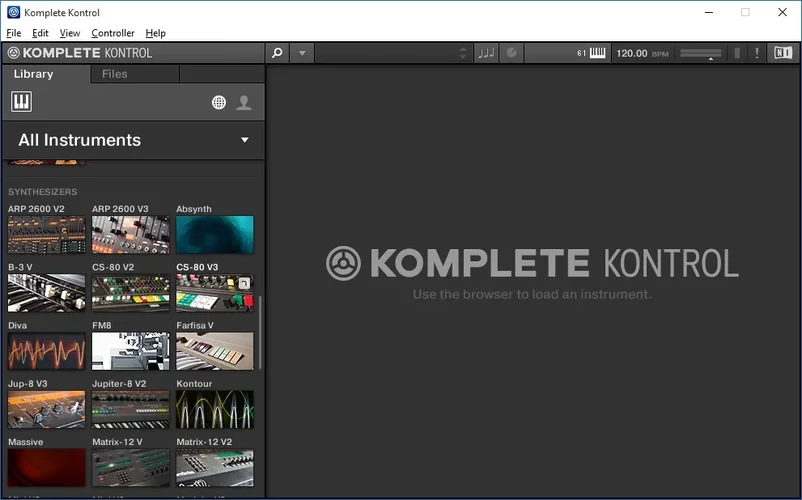The height and width of the screenshot is (500, 802).
Task: Select the CS-80 V2 thumbnail
Action: coord(130,292)
